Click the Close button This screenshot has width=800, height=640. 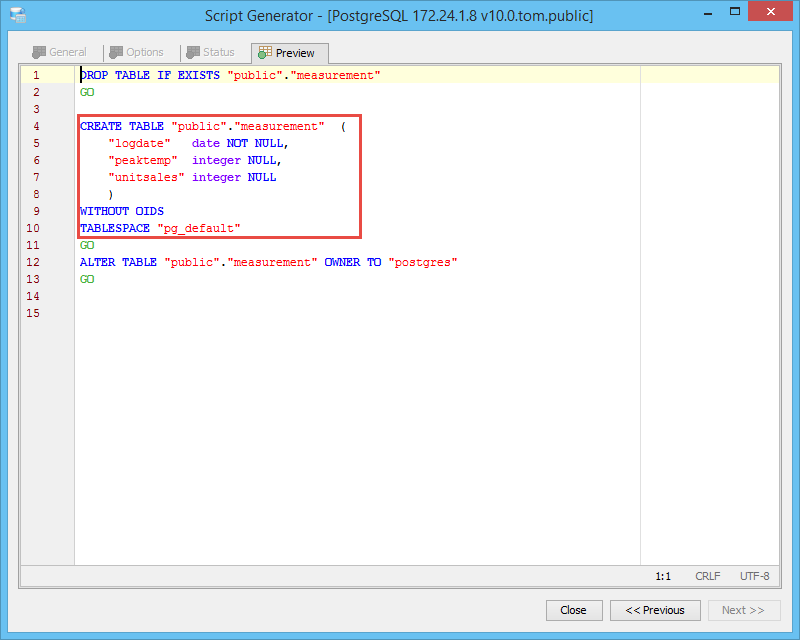pyautogui.click(x=574, y=610)
